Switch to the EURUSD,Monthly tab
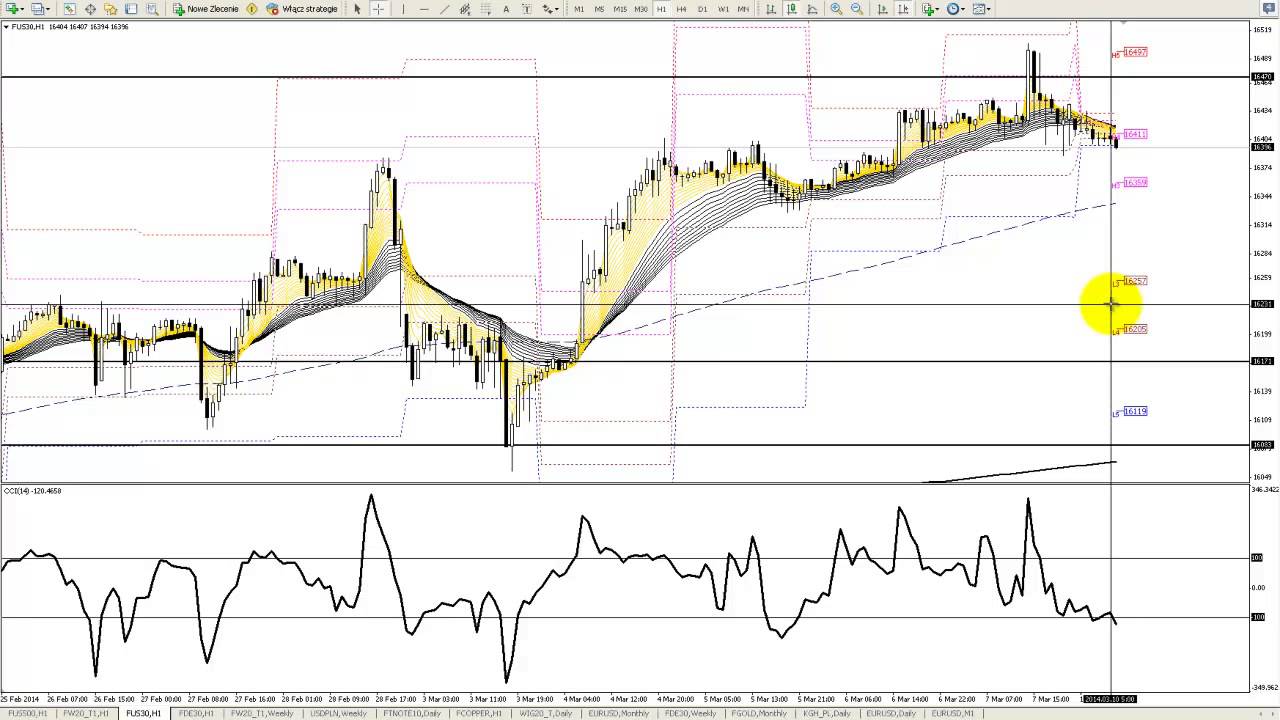The image size is (1280, 720). pyautogui.click(x=618, y=713)
